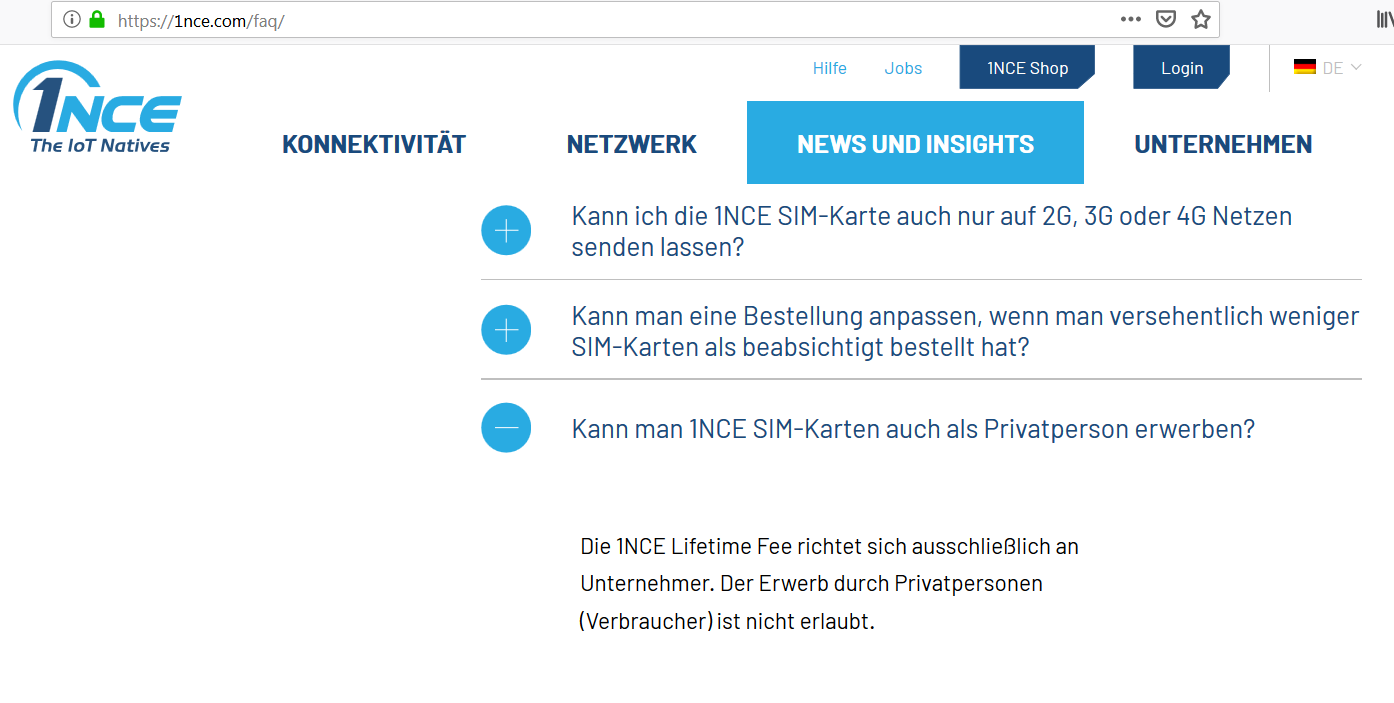
Task: Click the green secure padlock icon
Action: click(x=97, y=19)
